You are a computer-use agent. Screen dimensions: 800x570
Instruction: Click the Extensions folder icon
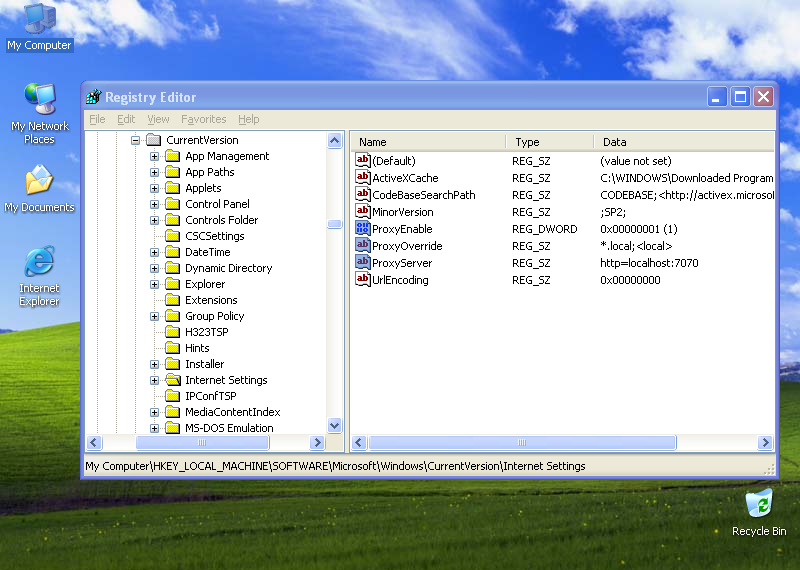tap(173, 300)
